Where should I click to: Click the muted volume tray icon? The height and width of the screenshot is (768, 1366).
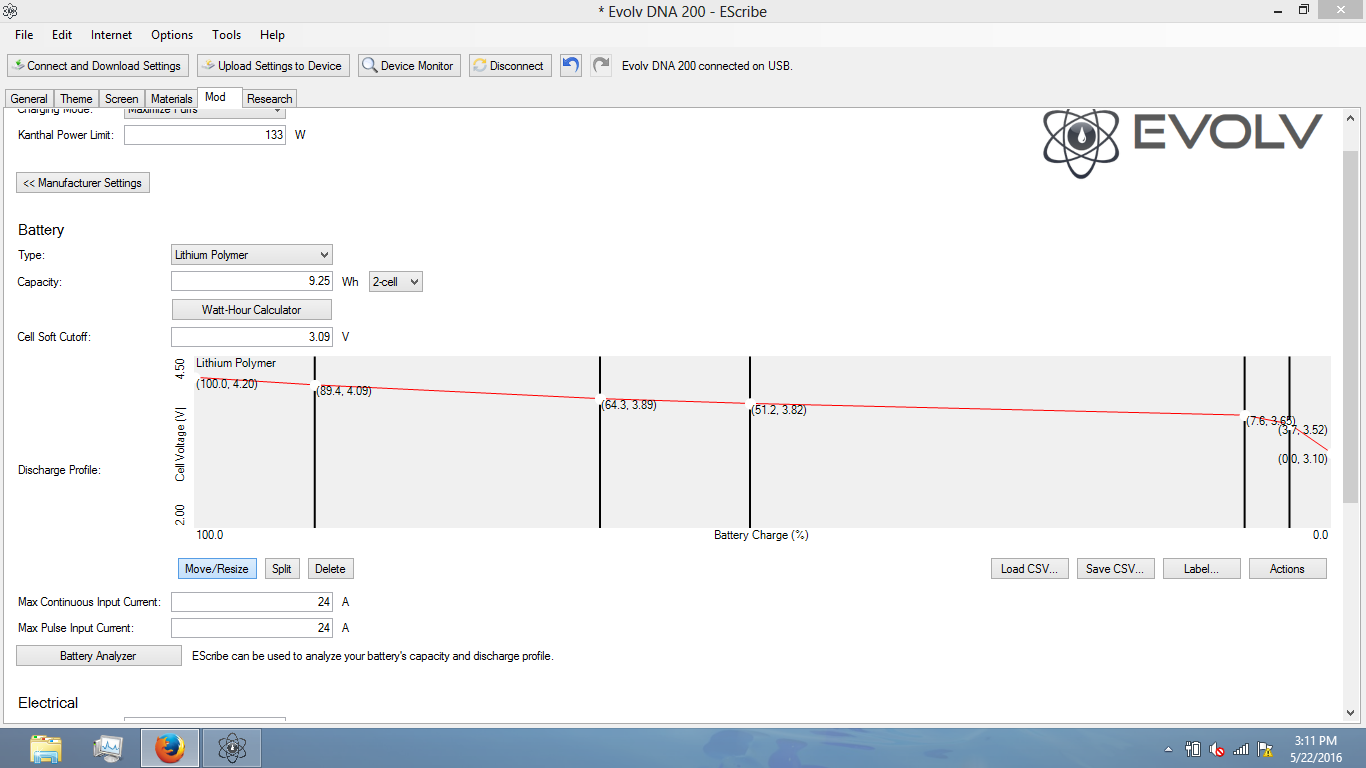(x=1217, y=749)
